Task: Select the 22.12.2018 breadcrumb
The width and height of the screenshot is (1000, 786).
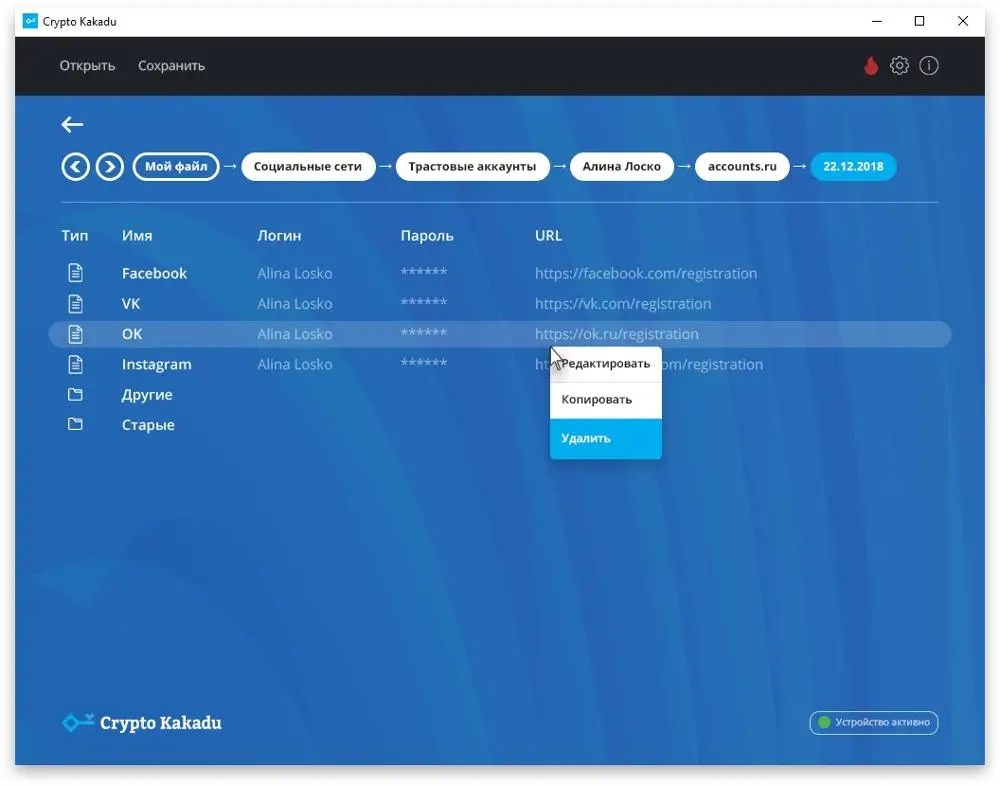Action: coord(853,167)
